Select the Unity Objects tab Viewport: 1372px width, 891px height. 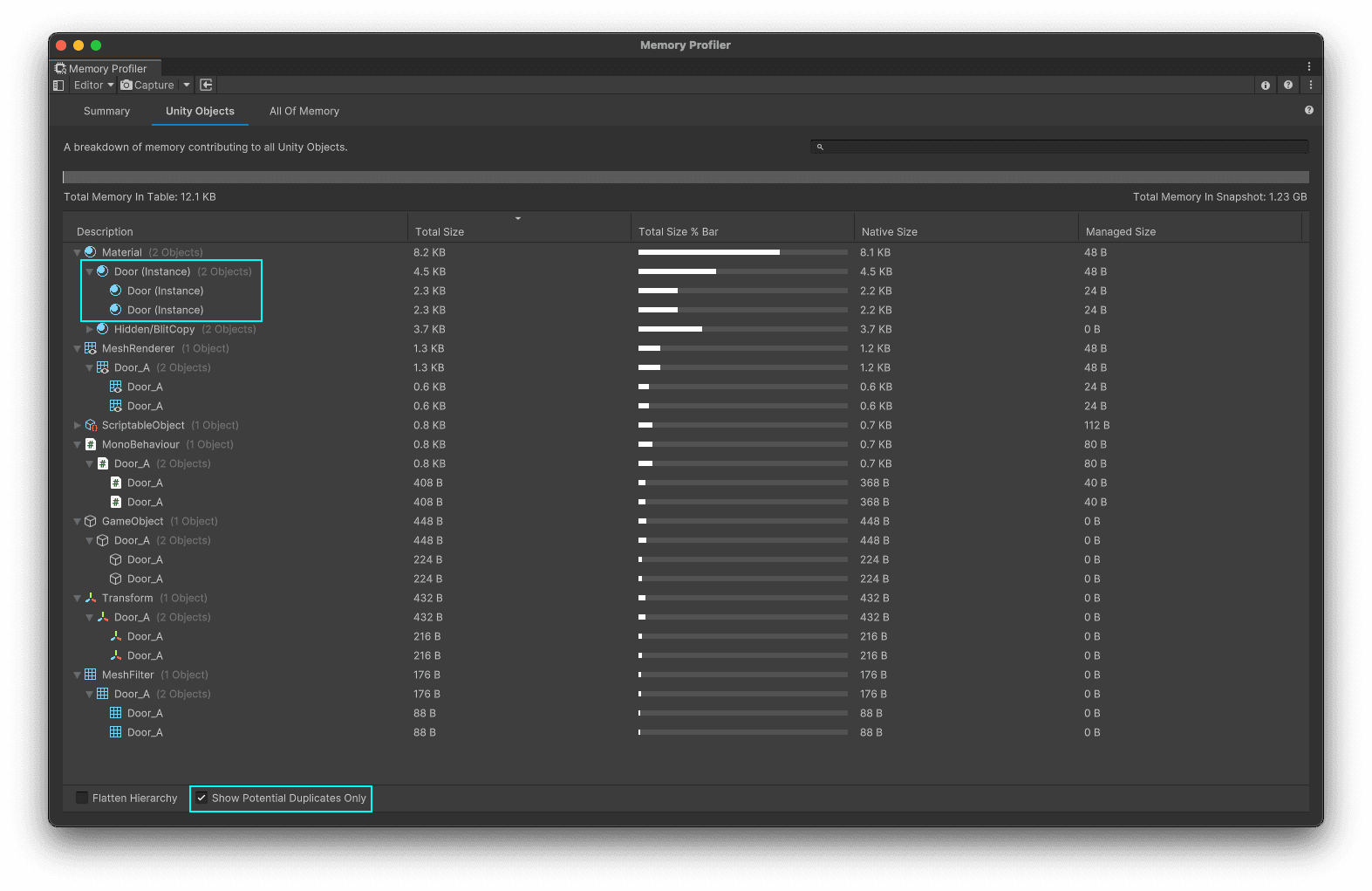pyautogui.click(x=200, y=112)
